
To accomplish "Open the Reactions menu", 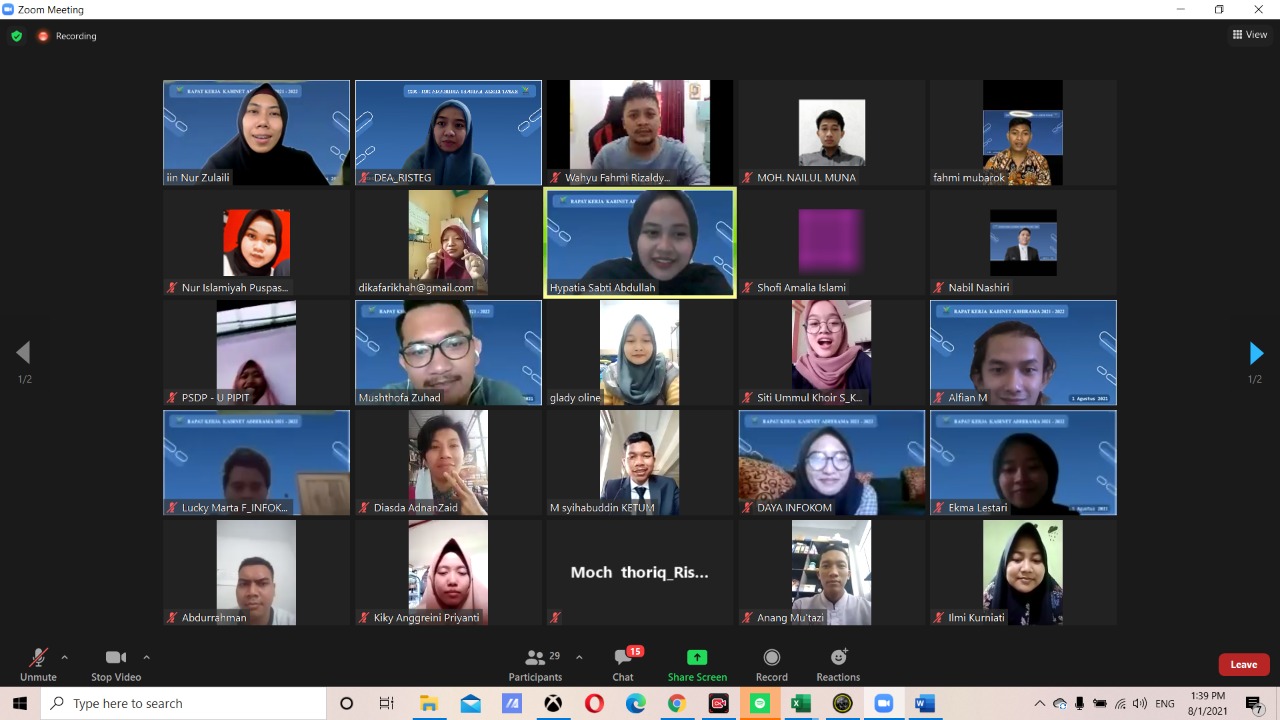I will point(838,664).
